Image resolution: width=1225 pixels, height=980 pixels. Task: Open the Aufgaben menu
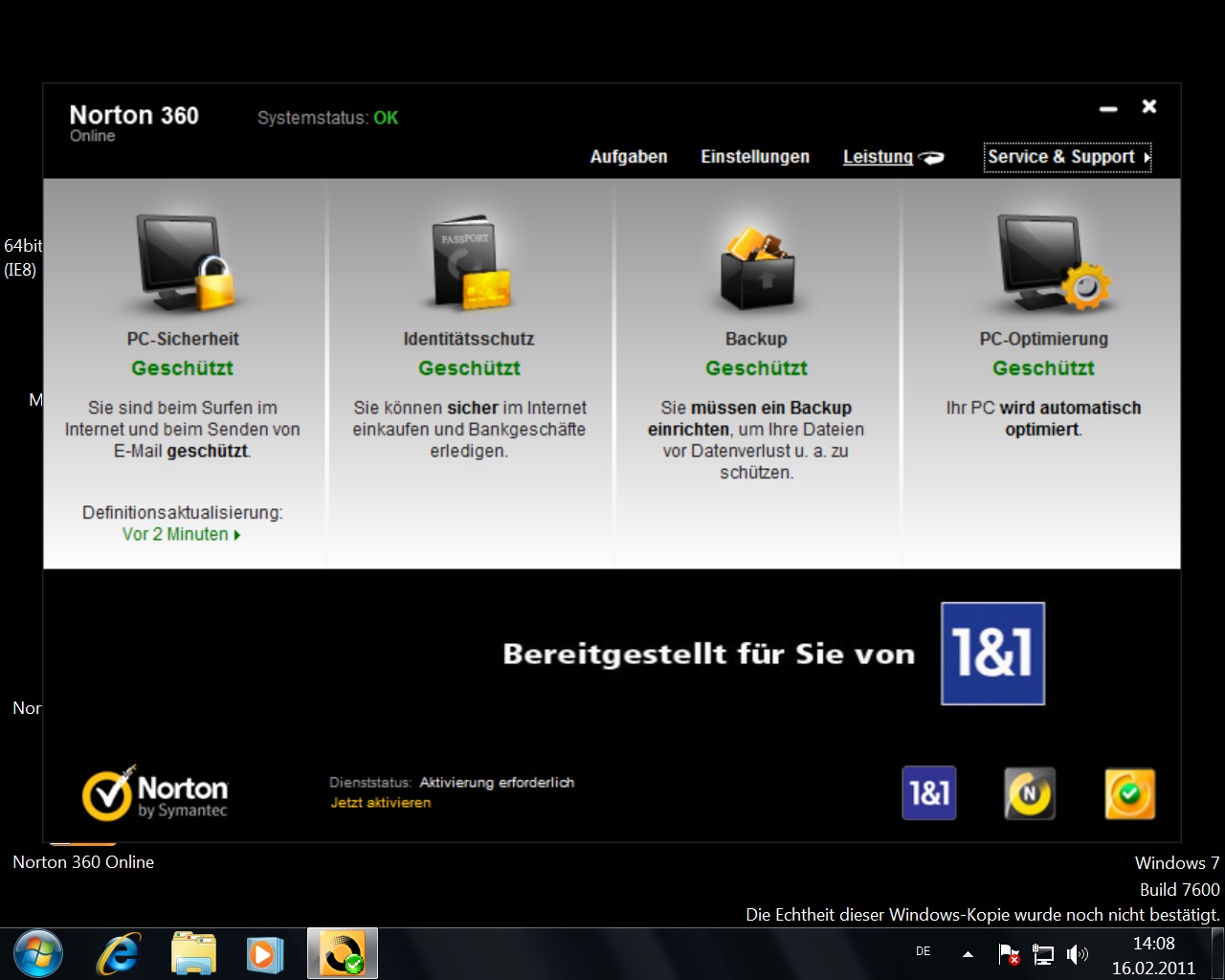tap(628, 157)
